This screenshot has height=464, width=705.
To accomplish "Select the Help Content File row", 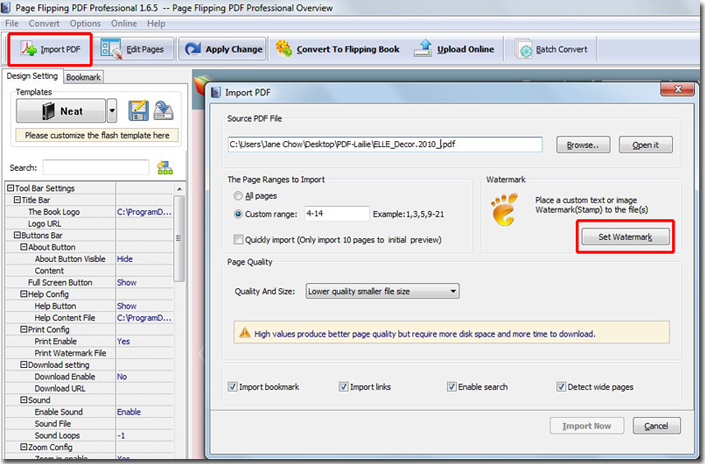I will tap(89, 318).
